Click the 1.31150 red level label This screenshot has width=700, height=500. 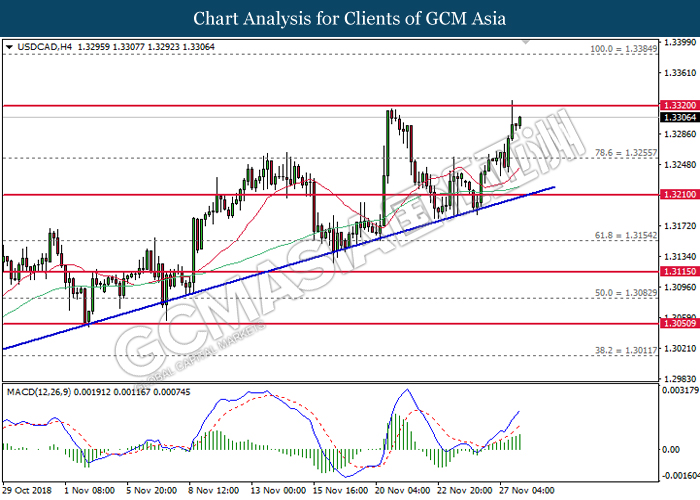[x=679, y=271]
